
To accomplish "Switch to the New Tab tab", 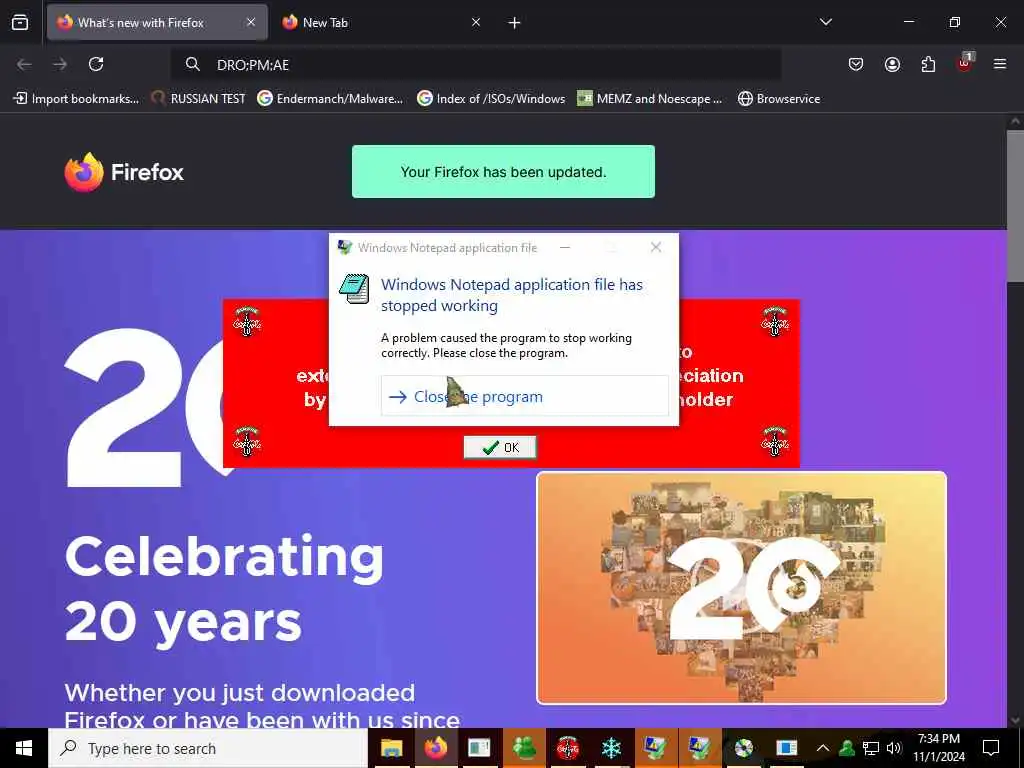I will [x=382, y=23].
